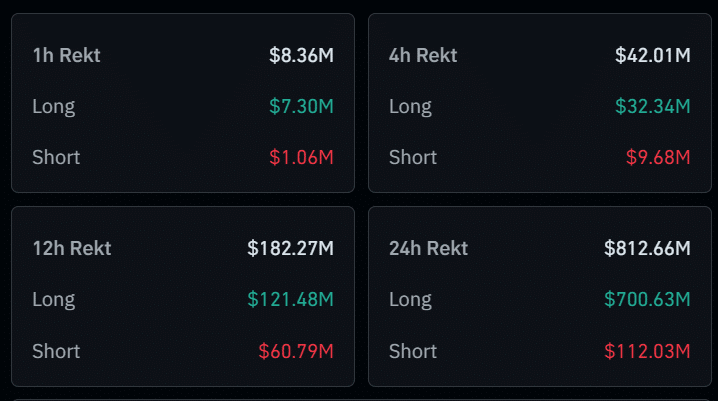This screenshot has width=718, height=401.
Task: Click the Long label in 1h Rekt card
Action: (53, 106)
